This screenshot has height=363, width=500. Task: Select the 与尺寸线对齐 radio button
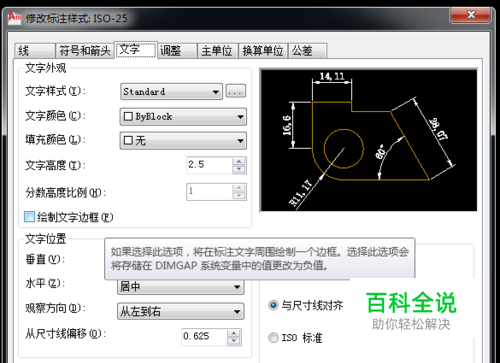273,305
